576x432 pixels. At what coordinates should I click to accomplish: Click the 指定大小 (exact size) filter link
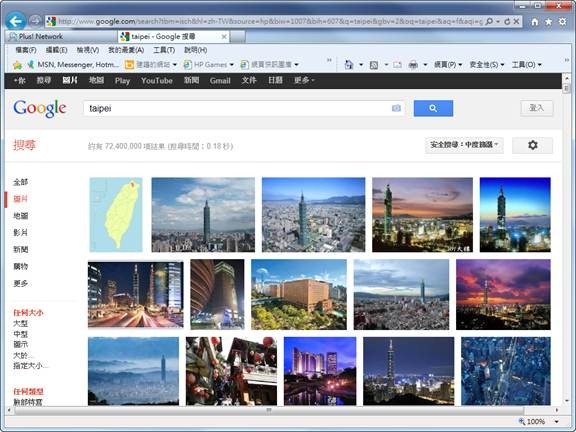[30, 366]
